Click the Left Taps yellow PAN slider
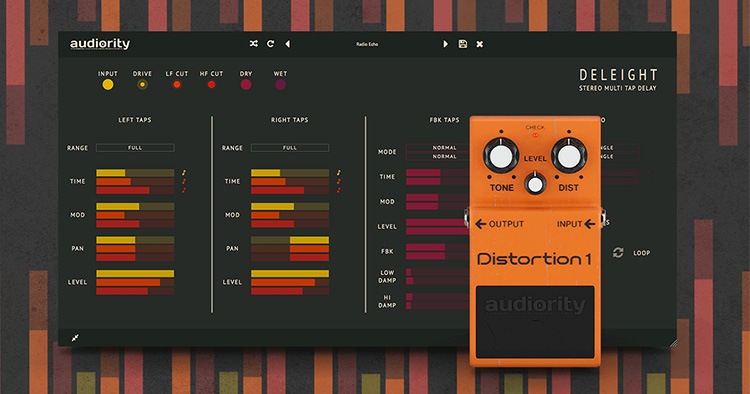 click(135, 240)
